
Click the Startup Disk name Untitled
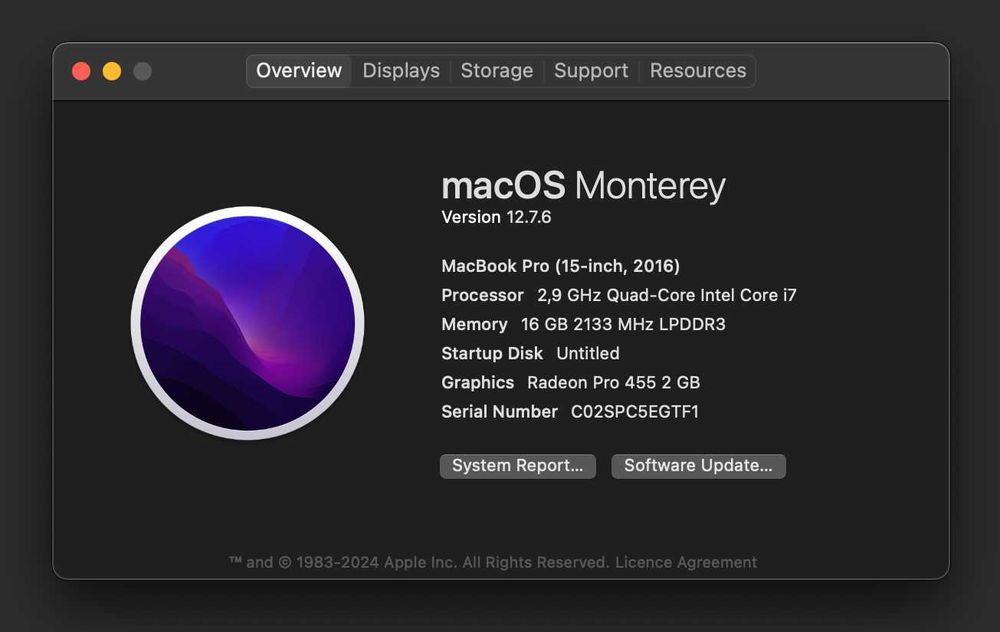[588, 353]
